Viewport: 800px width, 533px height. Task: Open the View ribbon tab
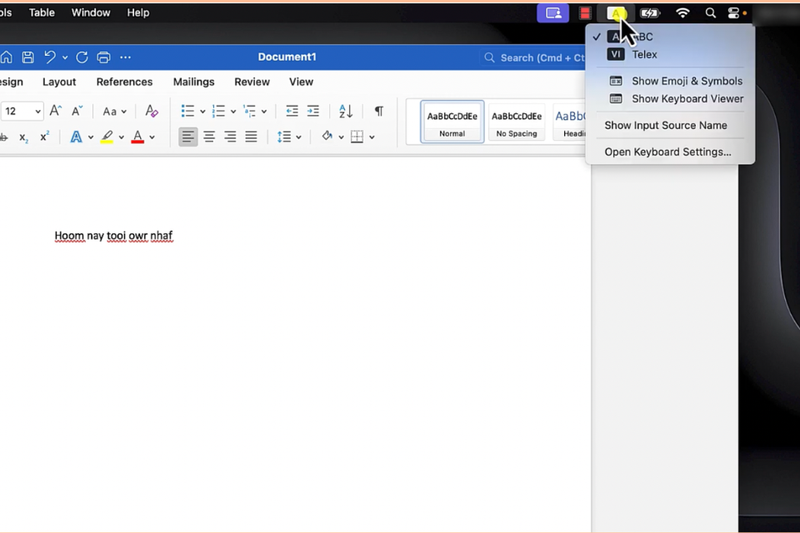301,82
